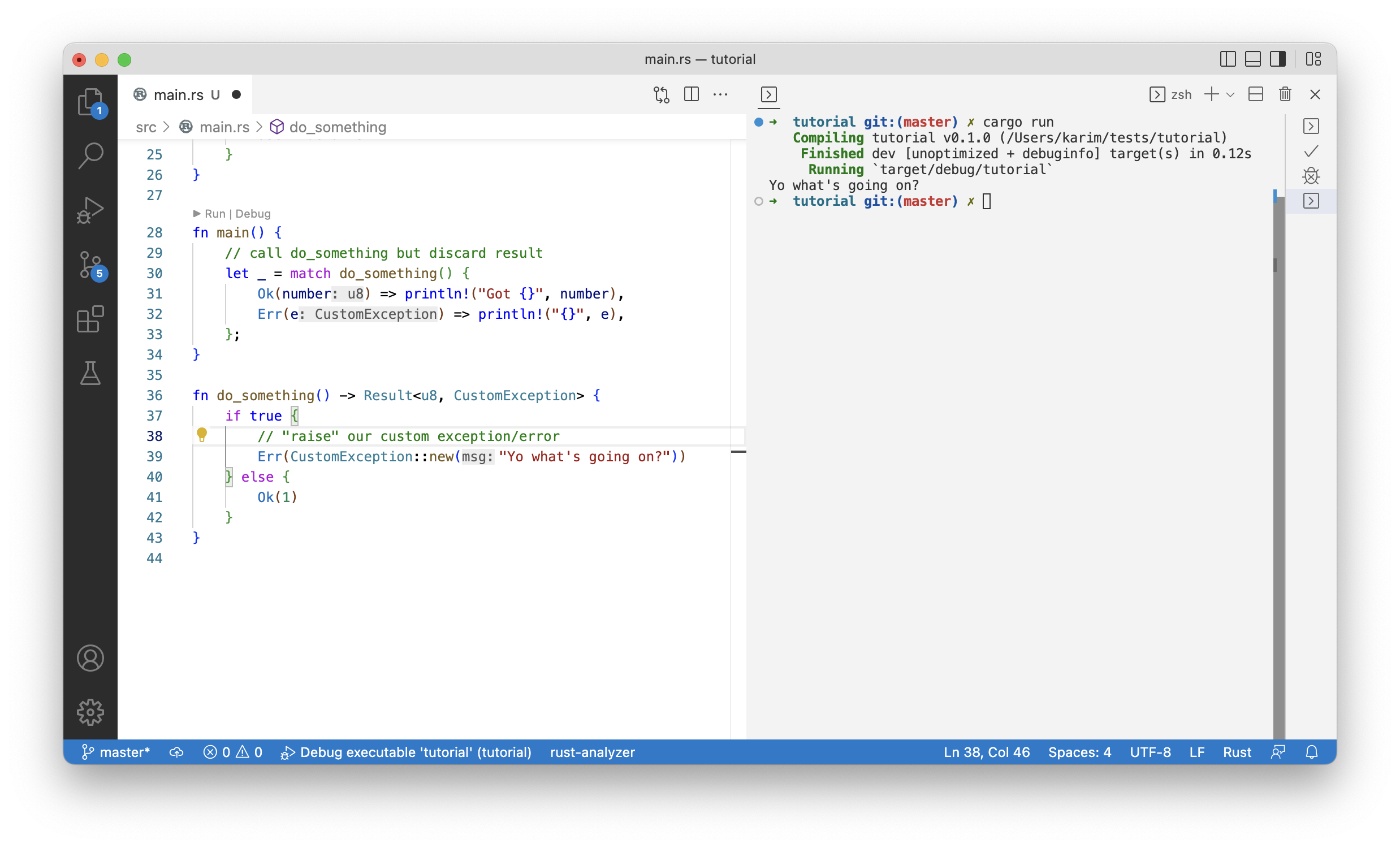Viewport: 1400px width, 848px height.
Task: Open the Testing beaker panel
Action: click(90, 373)
